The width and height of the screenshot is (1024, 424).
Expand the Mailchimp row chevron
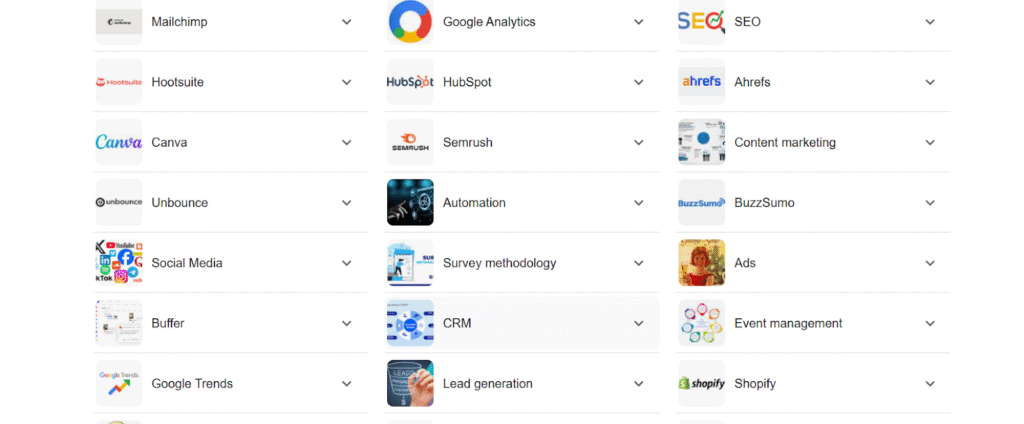pos(347,22)
